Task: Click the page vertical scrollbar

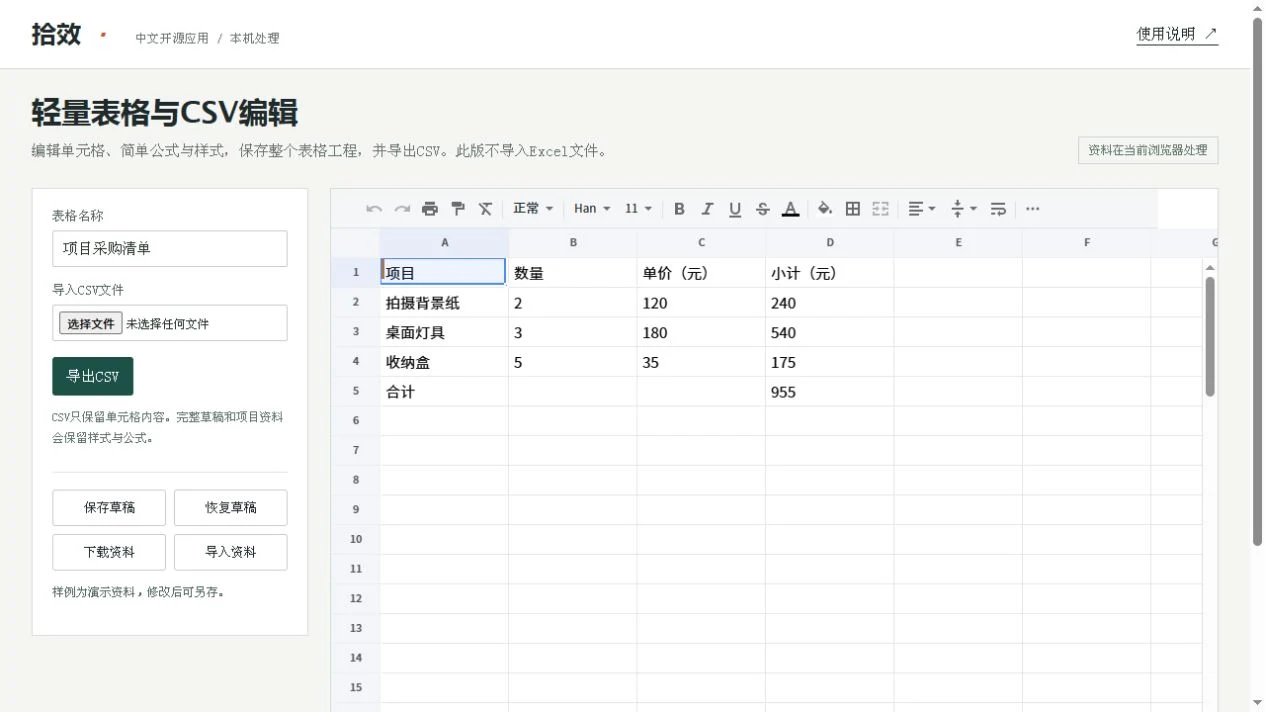Action: (1258, 281)
